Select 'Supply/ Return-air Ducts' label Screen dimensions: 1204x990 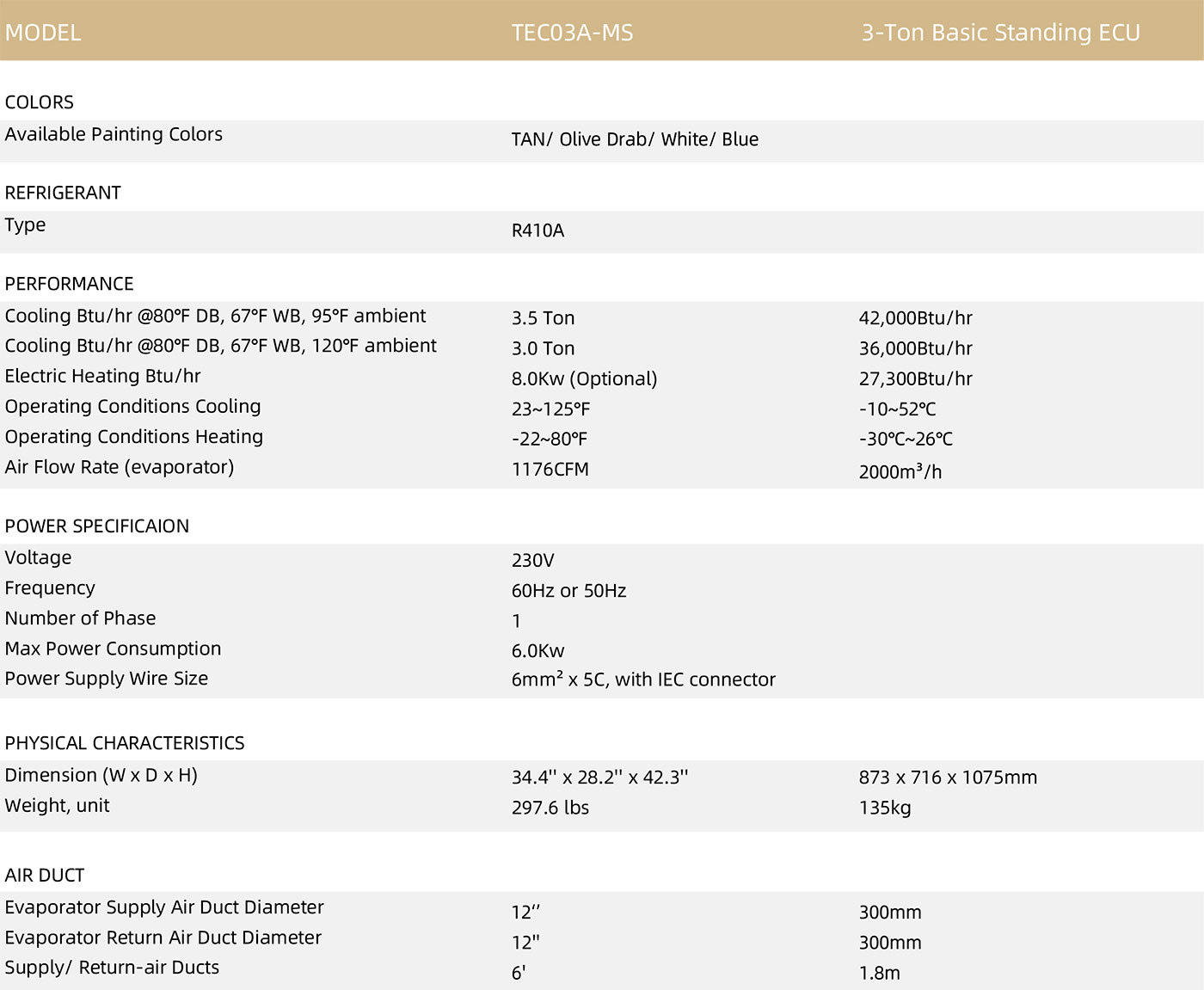coord(112,968)
